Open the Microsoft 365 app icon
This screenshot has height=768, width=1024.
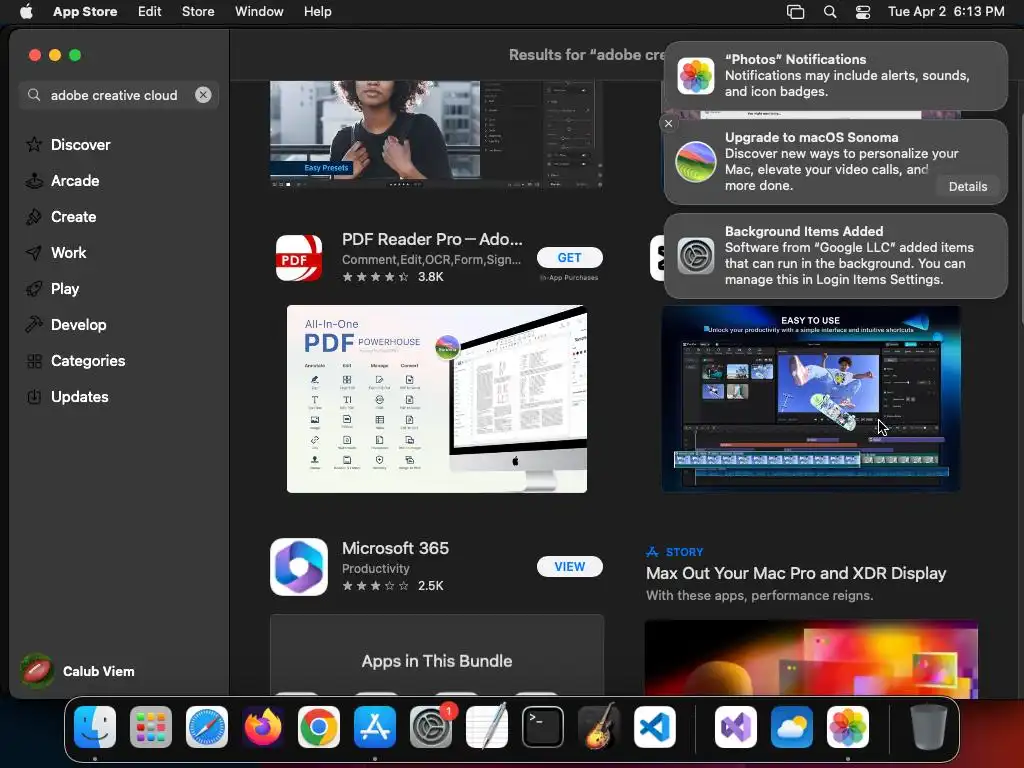pyautogui.click(x=298, y=566)
